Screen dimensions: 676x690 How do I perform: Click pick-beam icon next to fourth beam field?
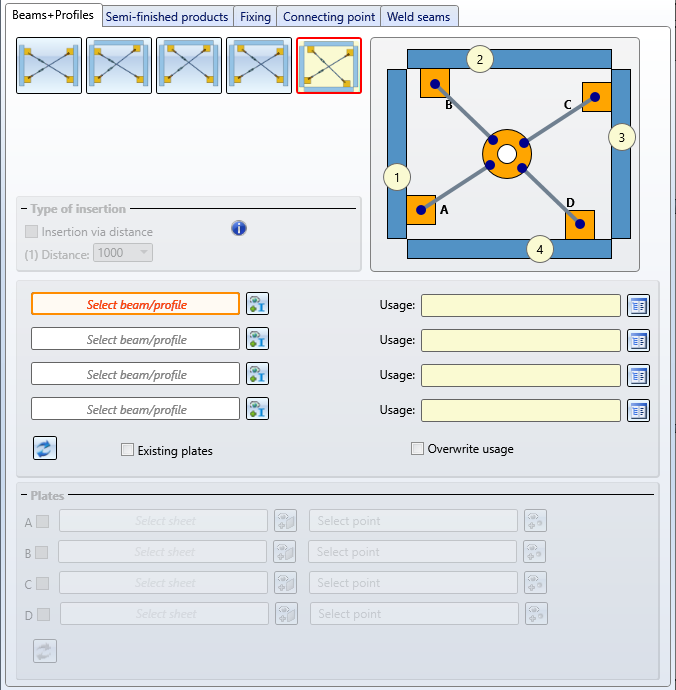click(257, 409)
